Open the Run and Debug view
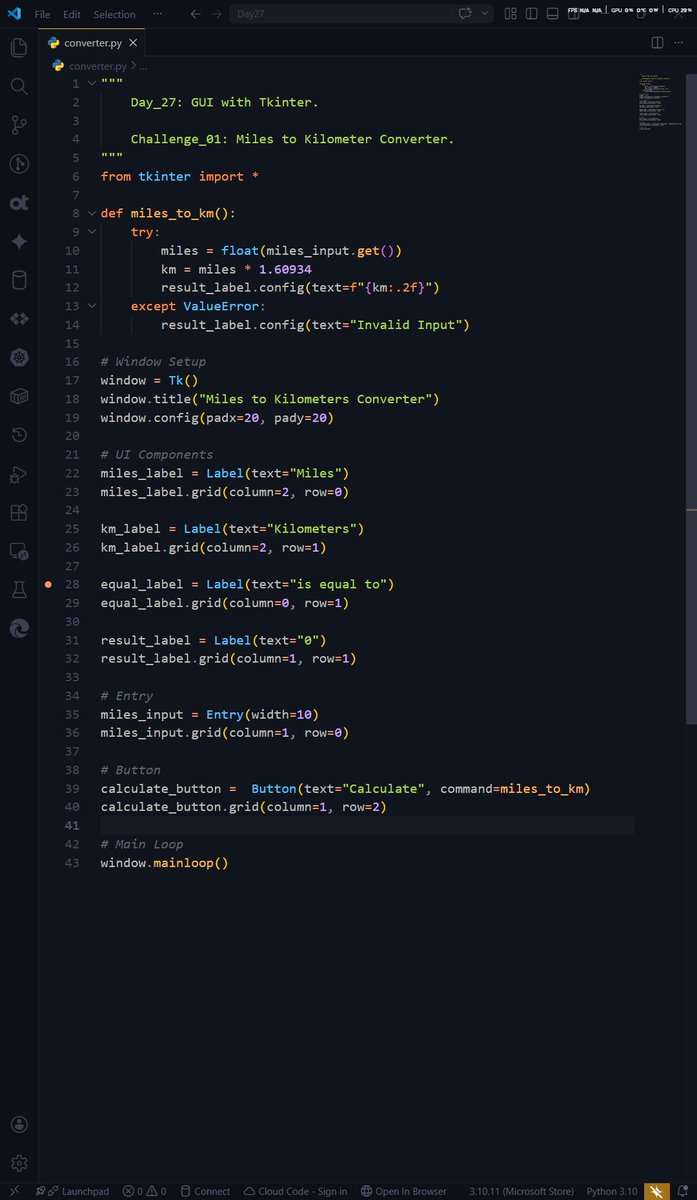697x1200 pixels. tap(18, 474)
